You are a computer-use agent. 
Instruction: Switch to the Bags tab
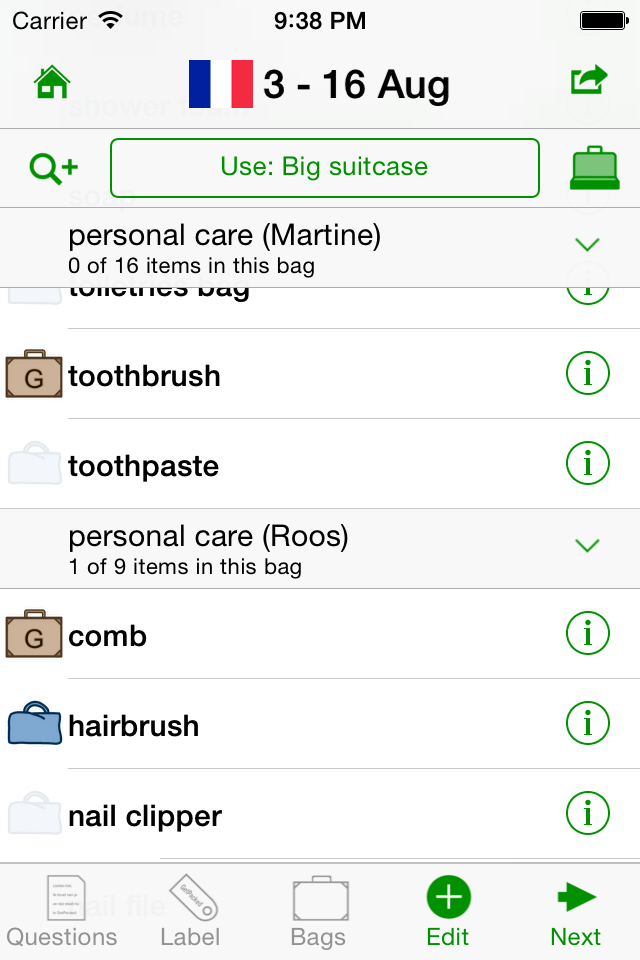click(x=319, y=910)
